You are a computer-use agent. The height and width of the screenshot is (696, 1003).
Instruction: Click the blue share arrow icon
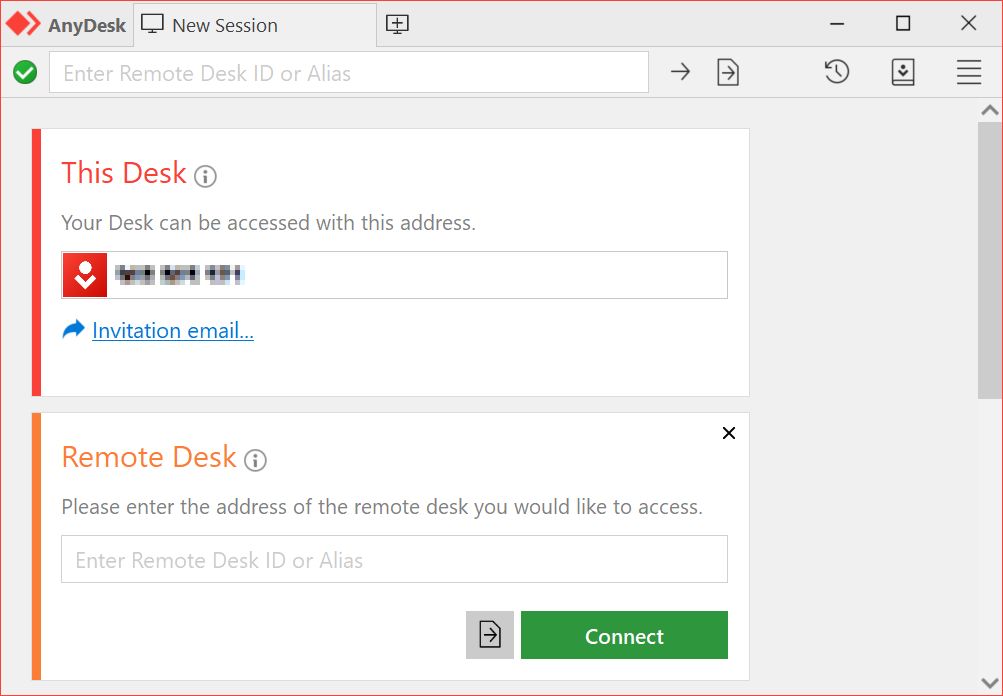74,329
